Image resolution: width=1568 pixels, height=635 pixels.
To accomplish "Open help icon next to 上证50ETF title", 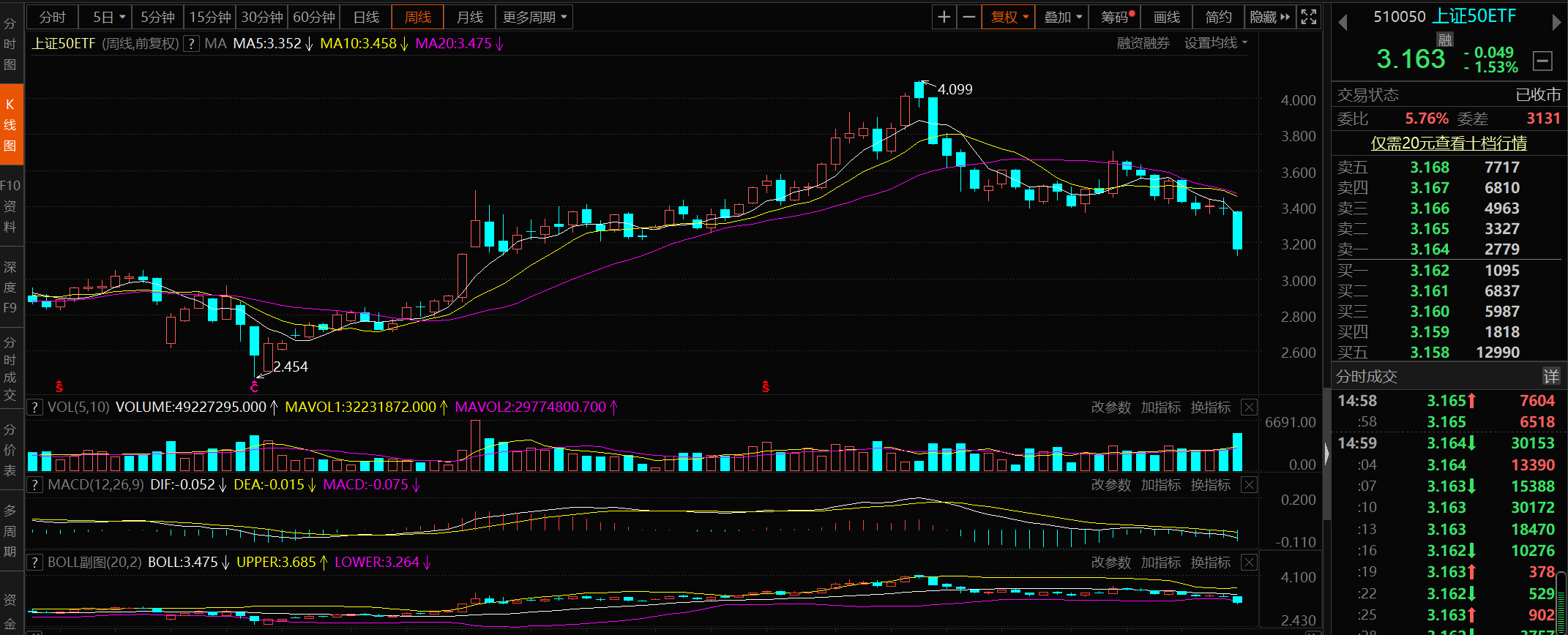I will tap(191, 43).
